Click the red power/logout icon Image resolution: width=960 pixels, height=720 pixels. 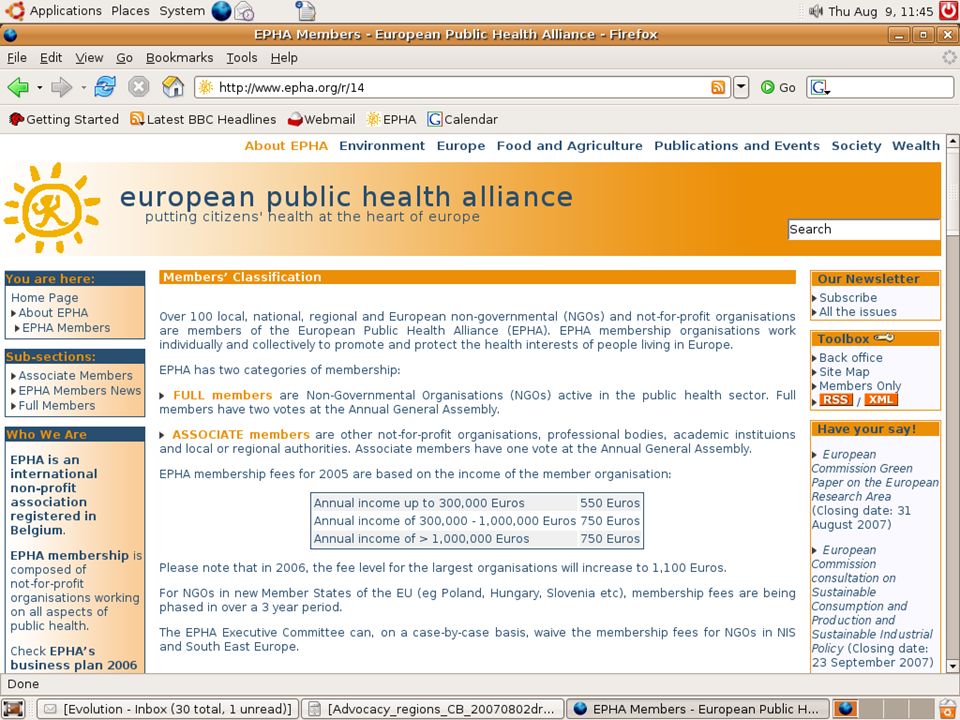pyautogui.click(x=948, y=10)
